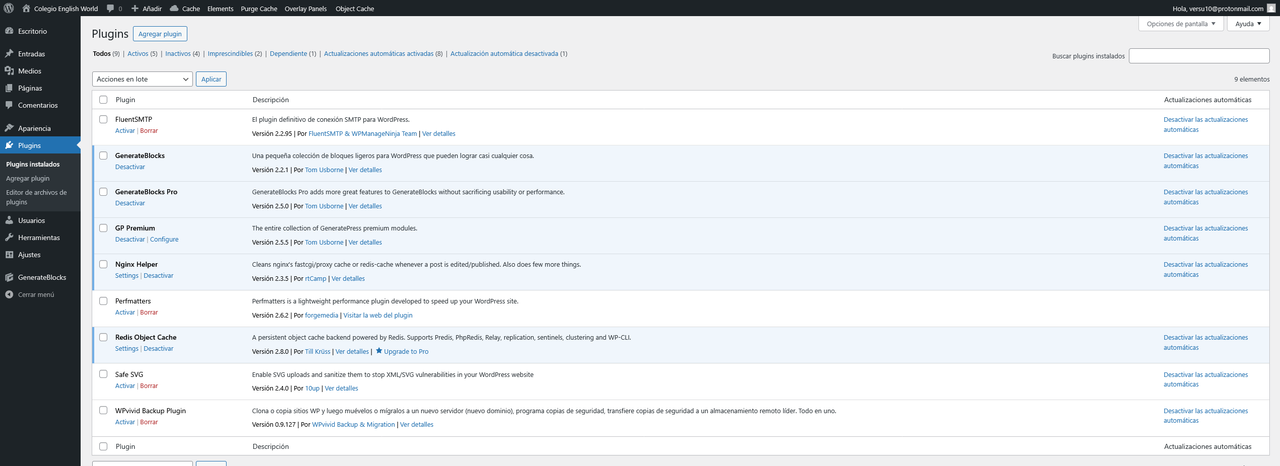The image size is (1280, 466).
Task: Click the Páginas pages icon
Action: 9,88
